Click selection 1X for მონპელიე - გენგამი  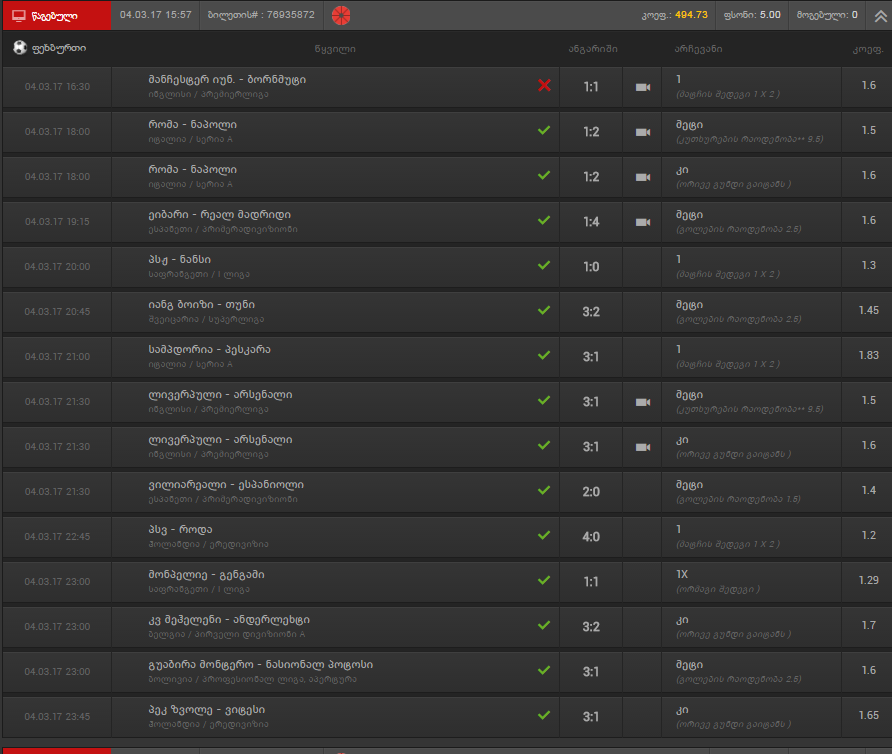point(682,574)
